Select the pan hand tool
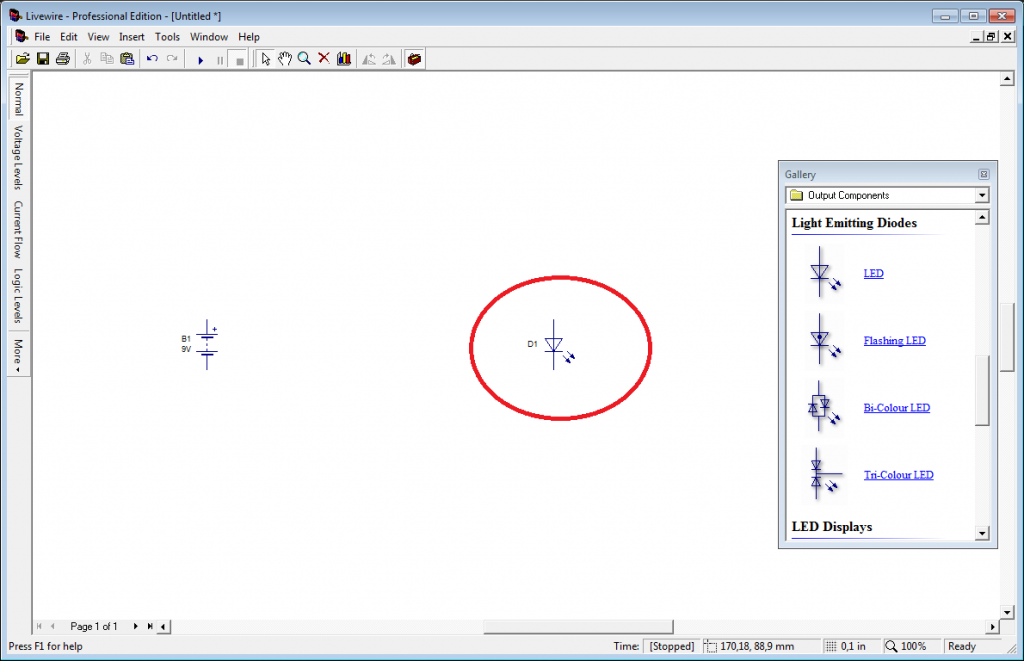1024x661 pixels. (285, 58)
